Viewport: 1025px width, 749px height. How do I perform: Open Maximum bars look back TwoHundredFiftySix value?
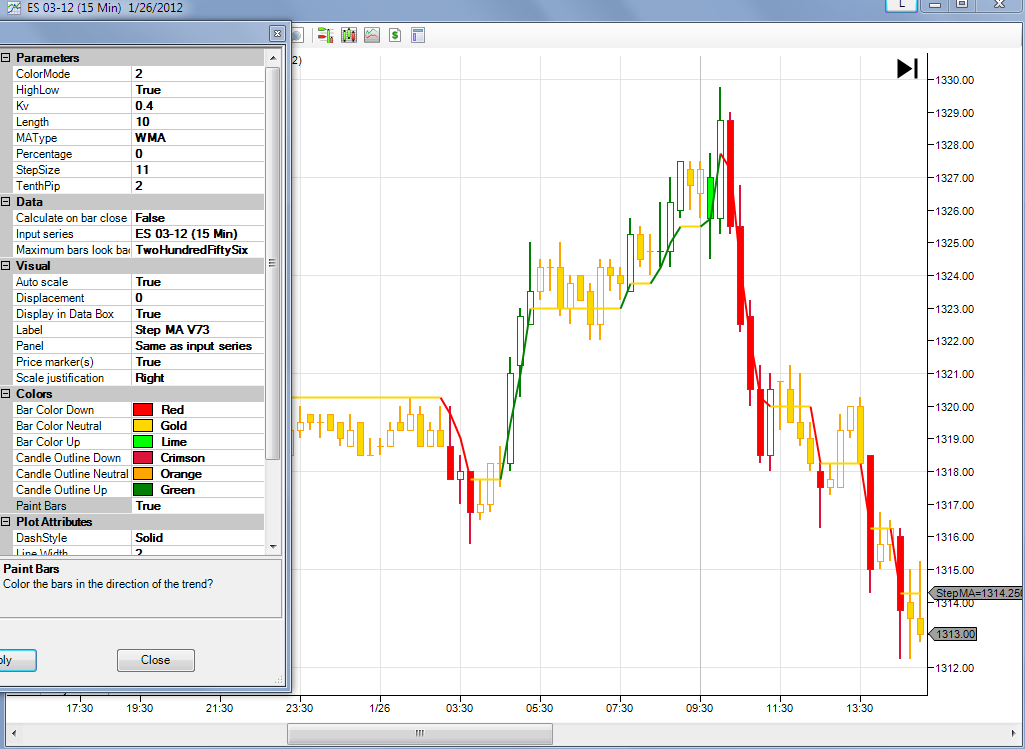[x=198, y=250]
